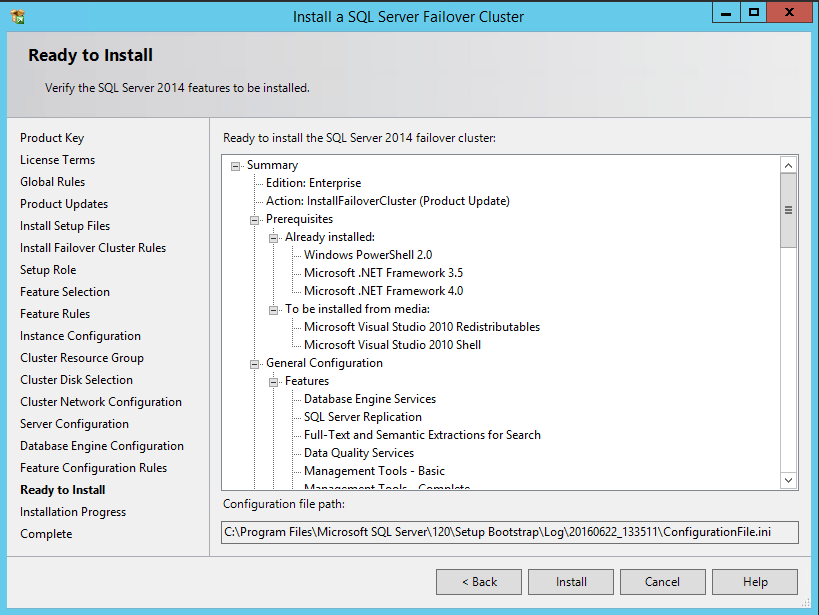Select the Install Setup Files step
Viewport: 819px width, 615px height.
pos(65,226)
